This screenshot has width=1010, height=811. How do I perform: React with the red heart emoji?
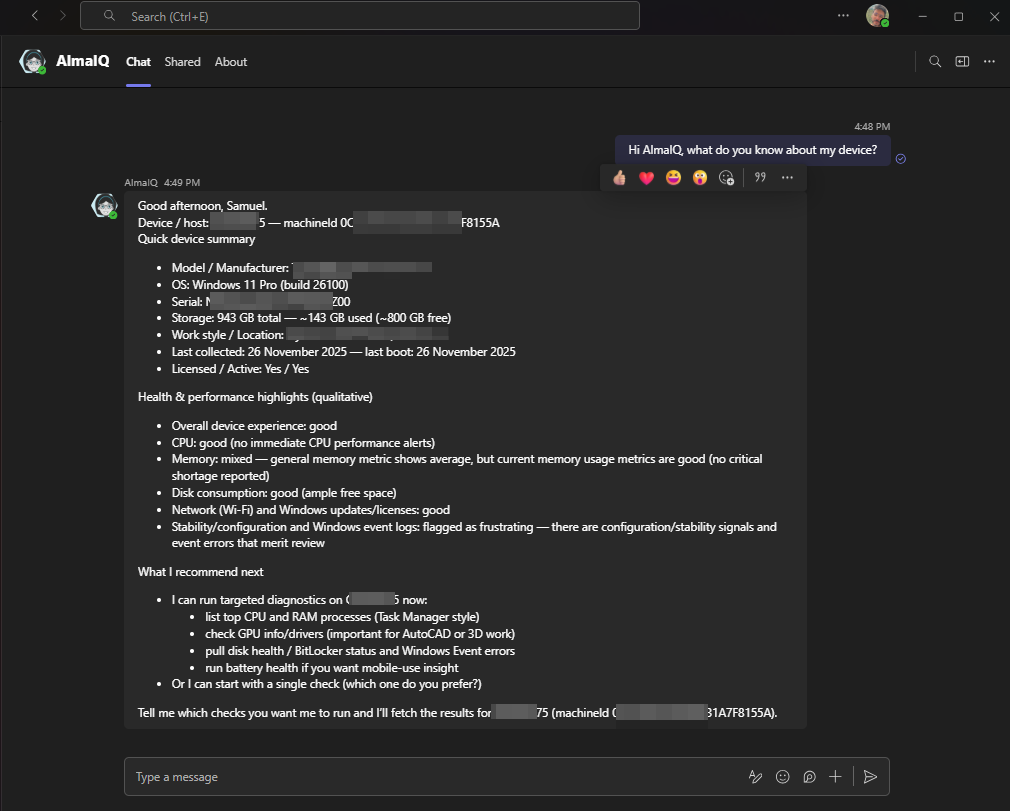point(646,178)
